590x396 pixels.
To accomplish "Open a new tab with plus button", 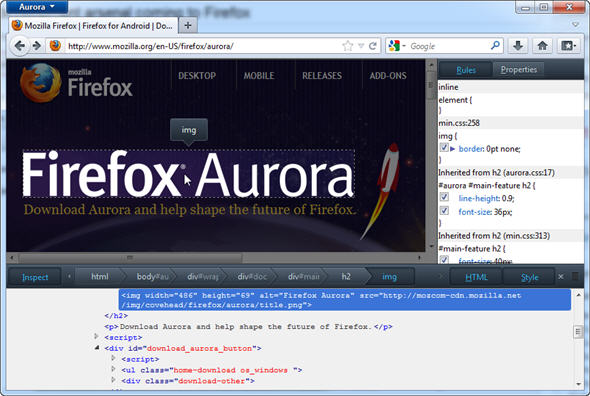I will (x=188, y=26).
